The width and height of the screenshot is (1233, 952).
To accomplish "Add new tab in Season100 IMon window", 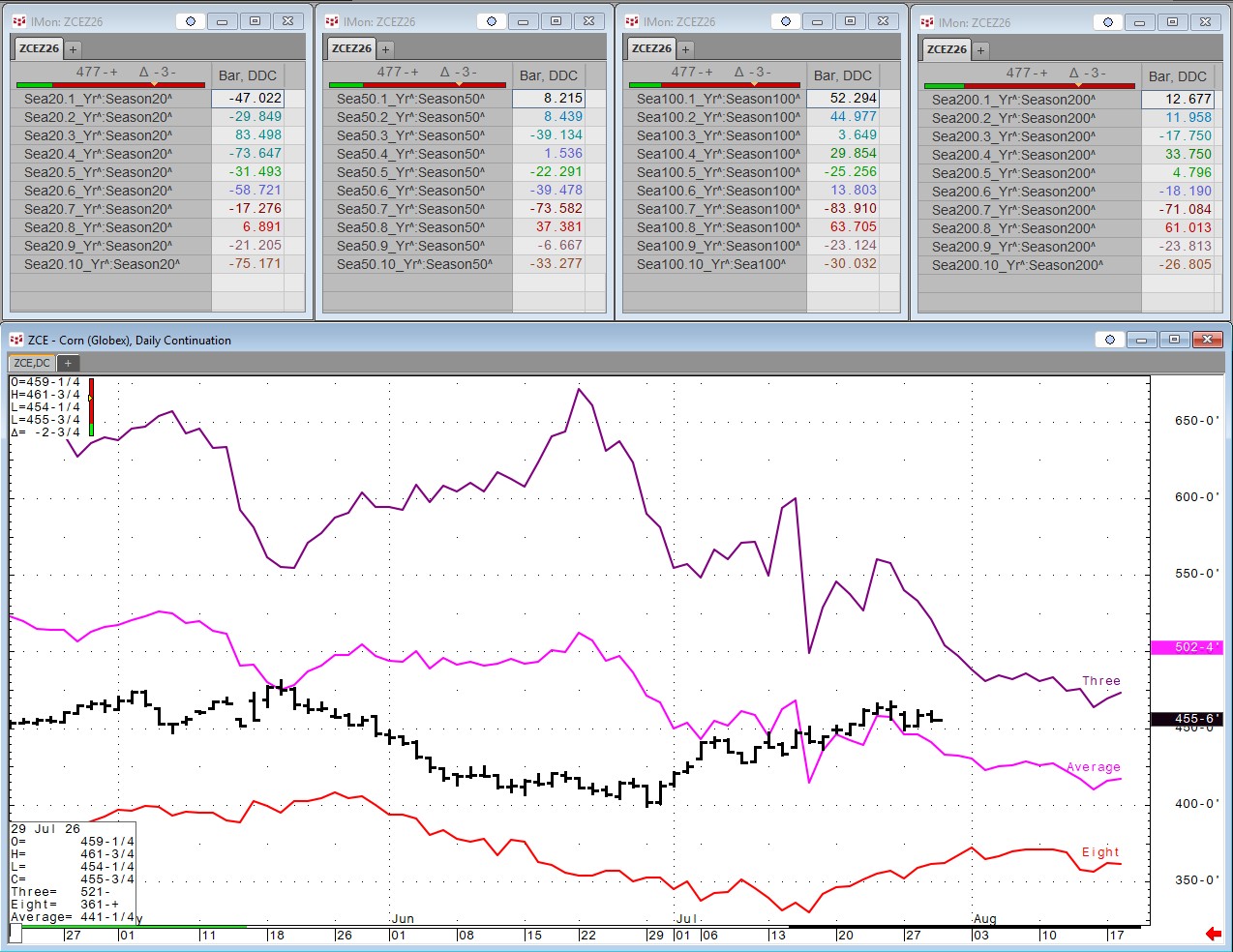I will point(685,48).
